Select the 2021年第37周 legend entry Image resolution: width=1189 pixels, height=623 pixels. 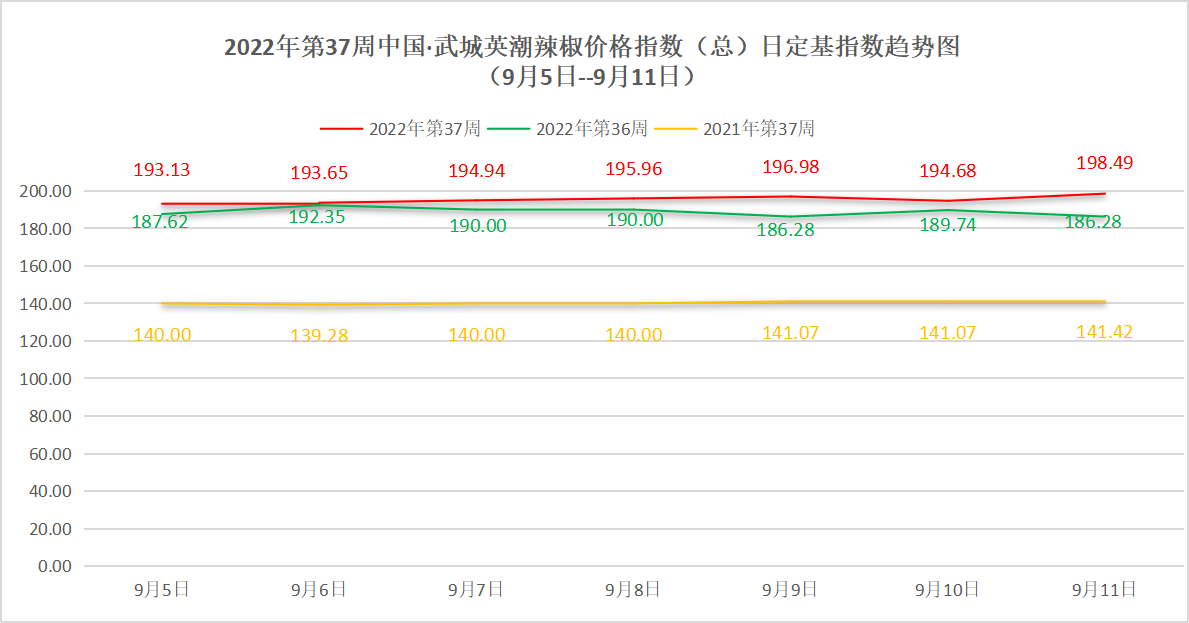click(759, 129)
